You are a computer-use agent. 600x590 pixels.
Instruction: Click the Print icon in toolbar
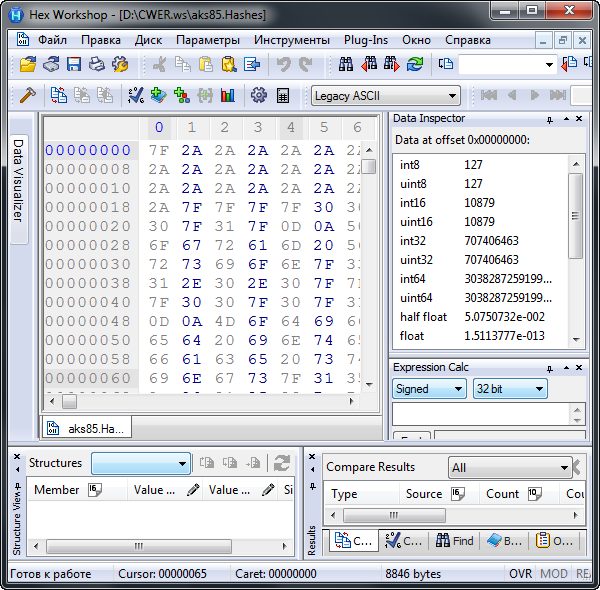pos(97,65)
